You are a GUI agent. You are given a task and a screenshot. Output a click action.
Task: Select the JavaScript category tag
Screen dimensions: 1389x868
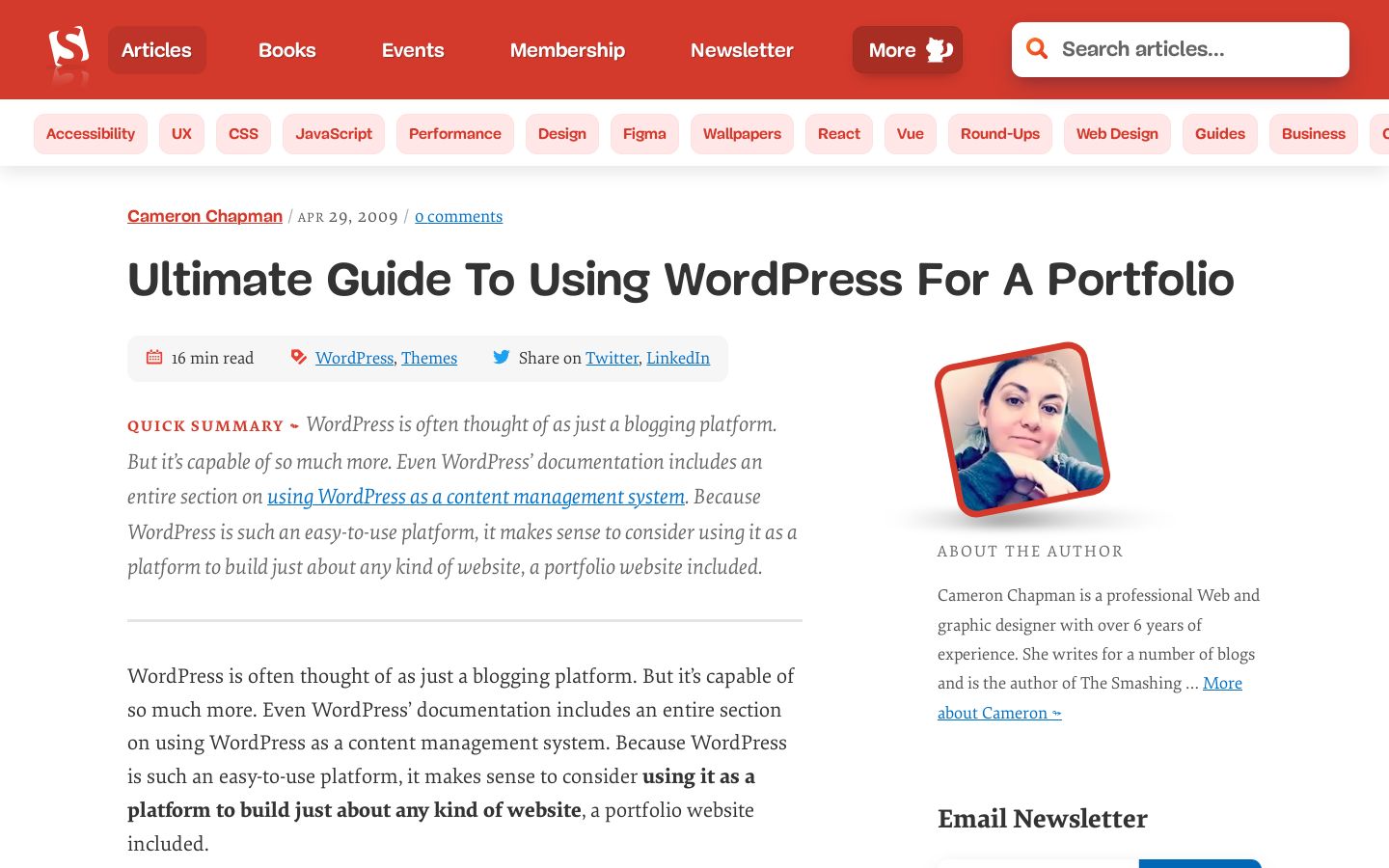coord(334,134)
